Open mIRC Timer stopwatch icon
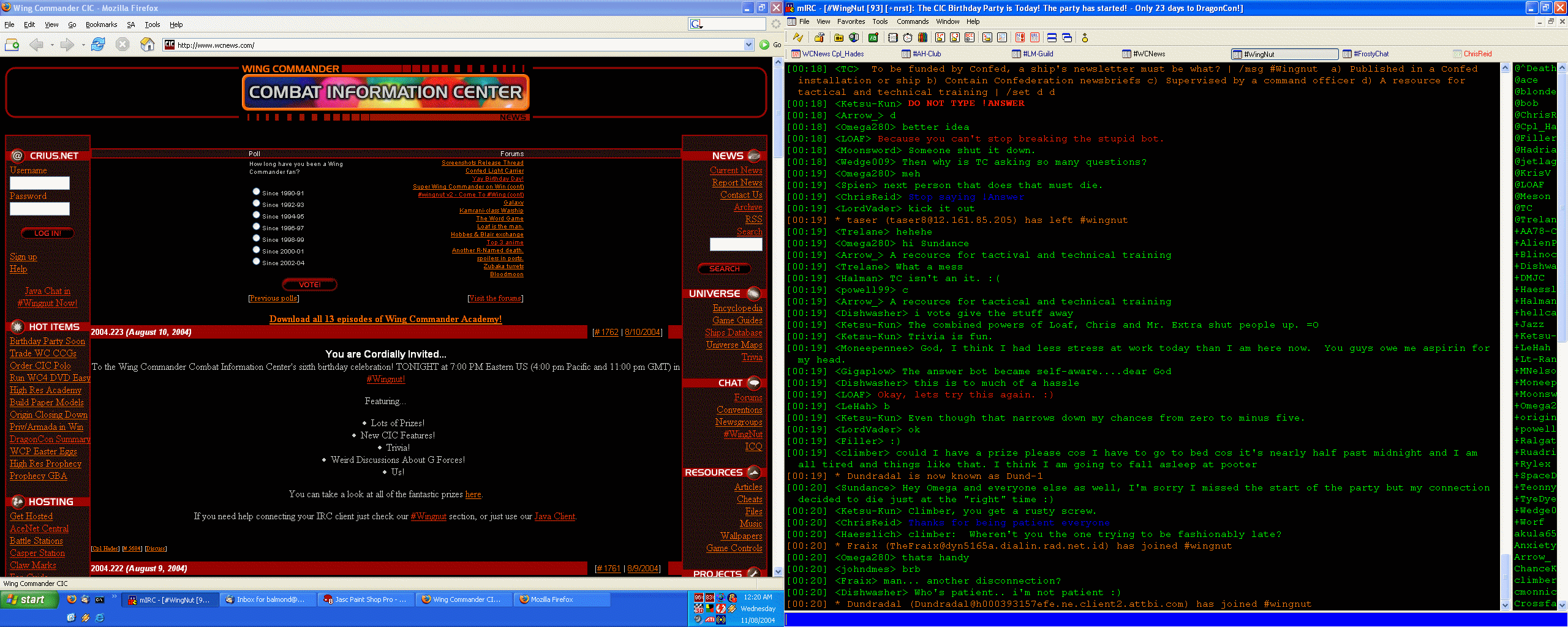 (908, 38)
